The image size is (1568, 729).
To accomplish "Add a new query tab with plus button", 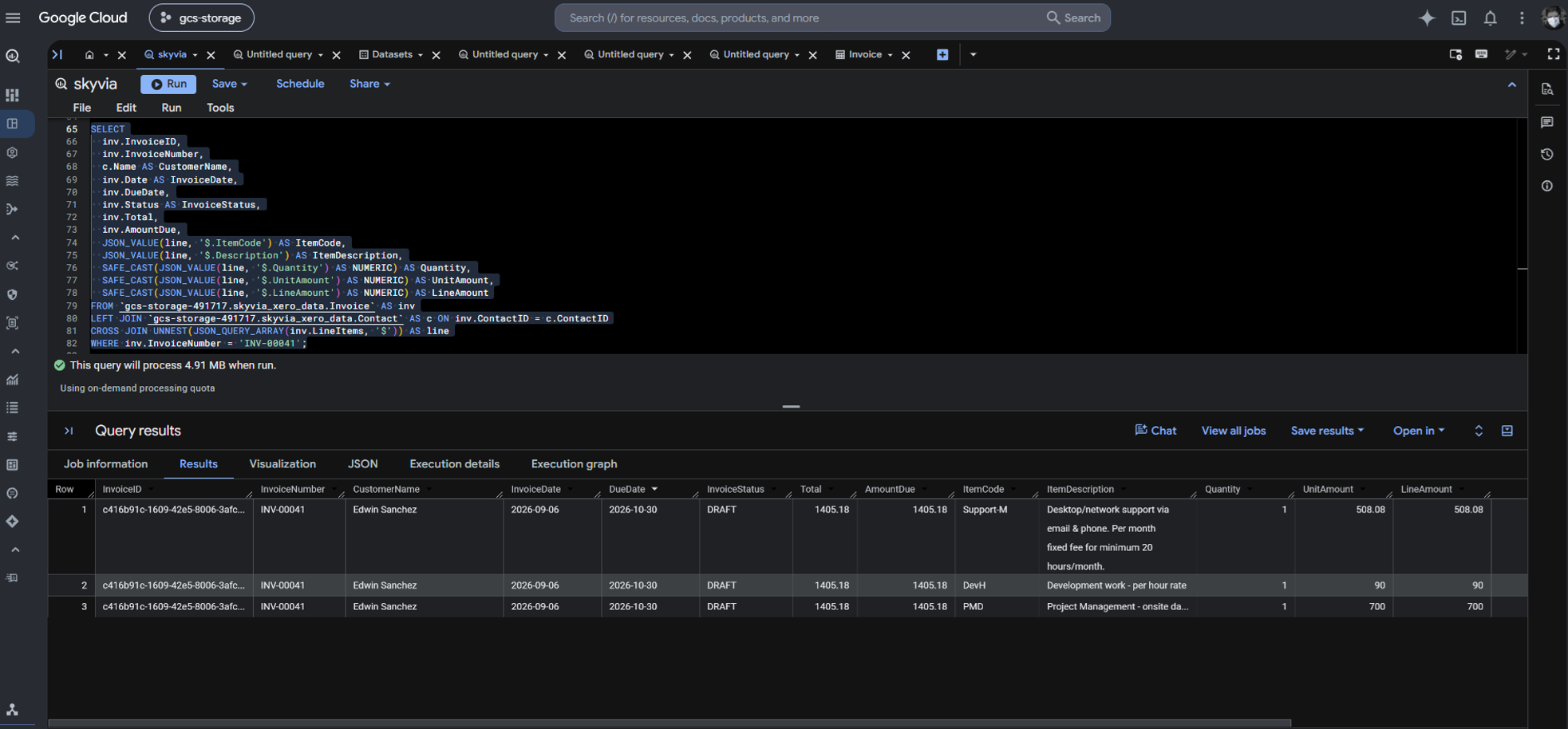I will [x=942, y=54].
